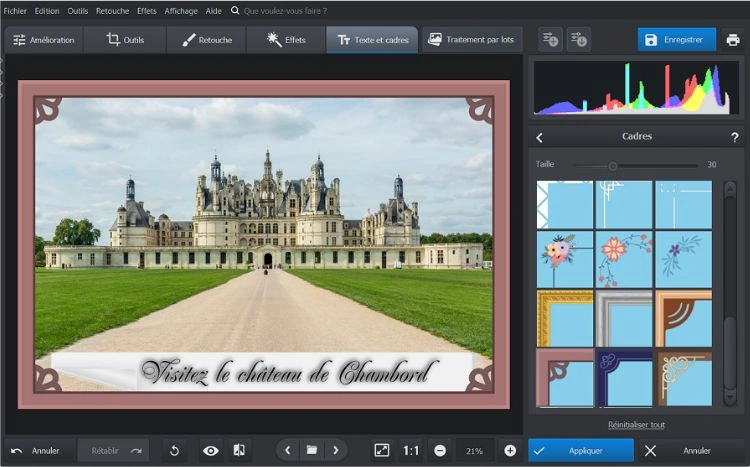
Task: Select the gold ornate frame thumbnail
Action: [565, 319]
